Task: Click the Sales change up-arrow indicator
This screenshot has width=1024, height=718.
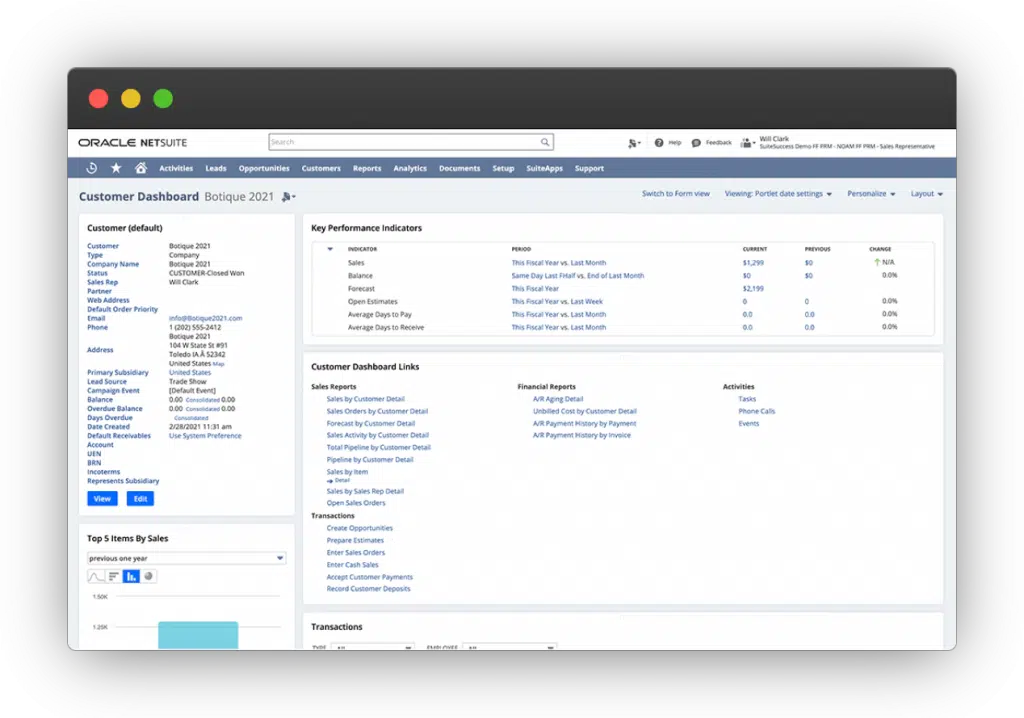Action: point(877,262)
